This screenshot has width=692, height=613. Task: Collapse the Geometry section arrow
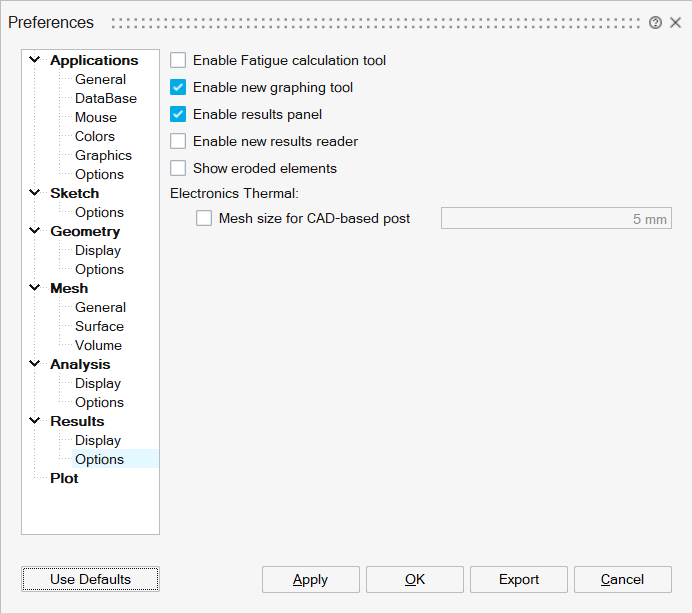click(x=35, y=231)
